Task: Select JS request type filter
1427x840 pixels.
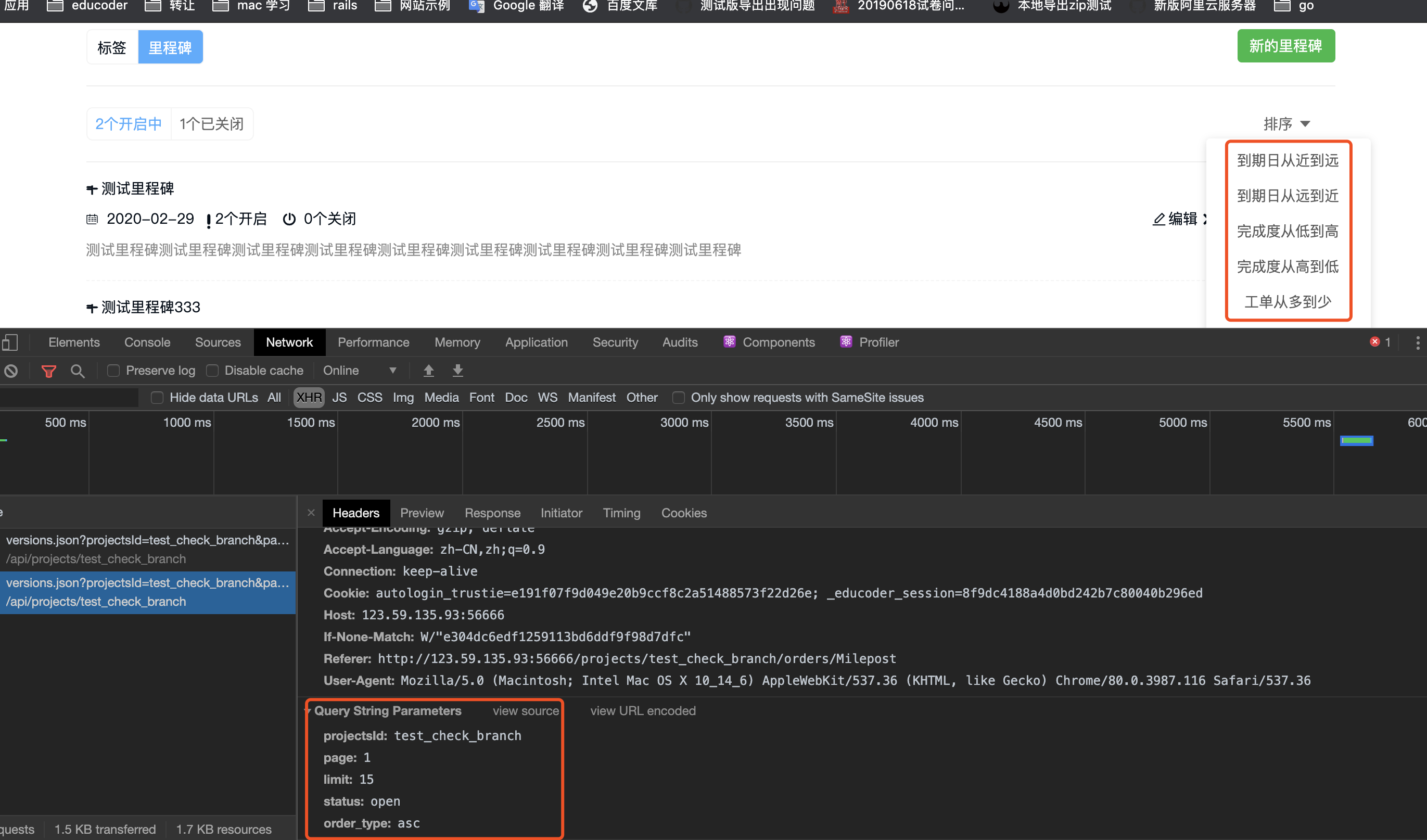Action: click(x=339, y=398)
